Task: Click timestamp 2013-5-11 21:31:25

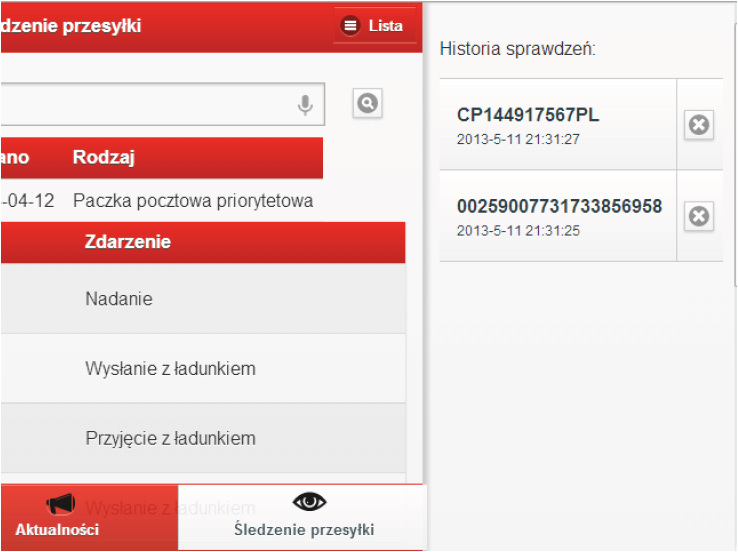Action: [518, 231]
